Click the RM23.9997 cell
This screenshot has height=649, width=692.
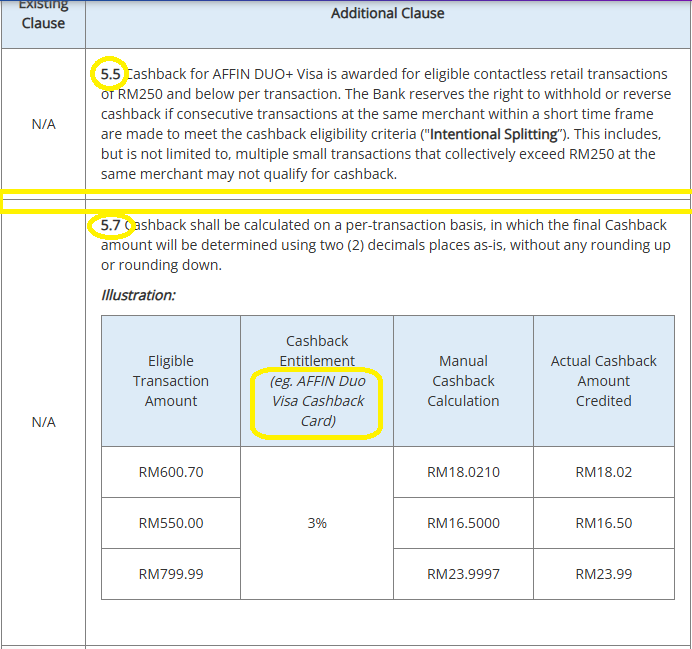(x=463, y=574)
